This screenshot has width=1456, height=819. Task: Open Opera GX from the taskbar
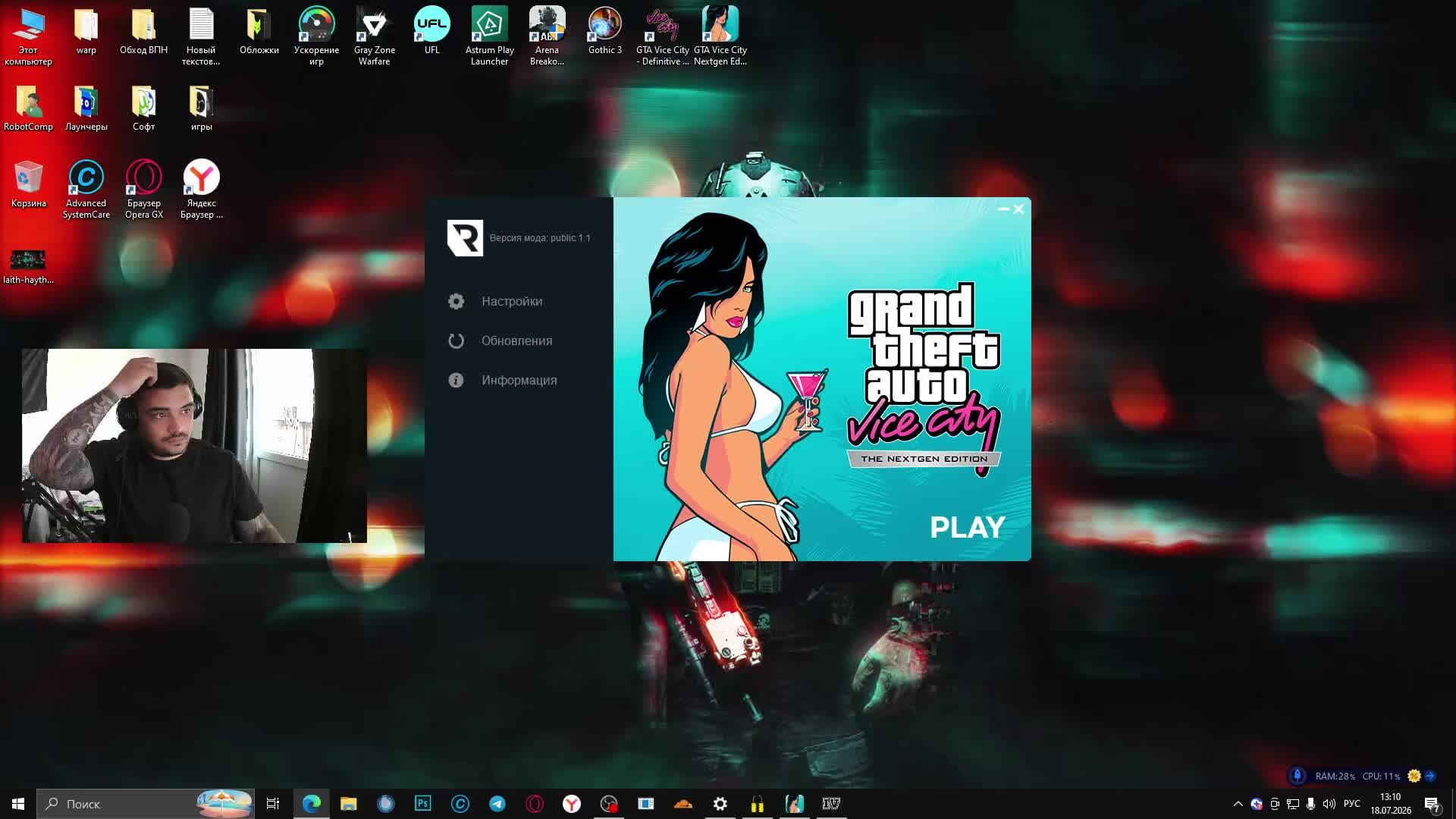[535, 804]
